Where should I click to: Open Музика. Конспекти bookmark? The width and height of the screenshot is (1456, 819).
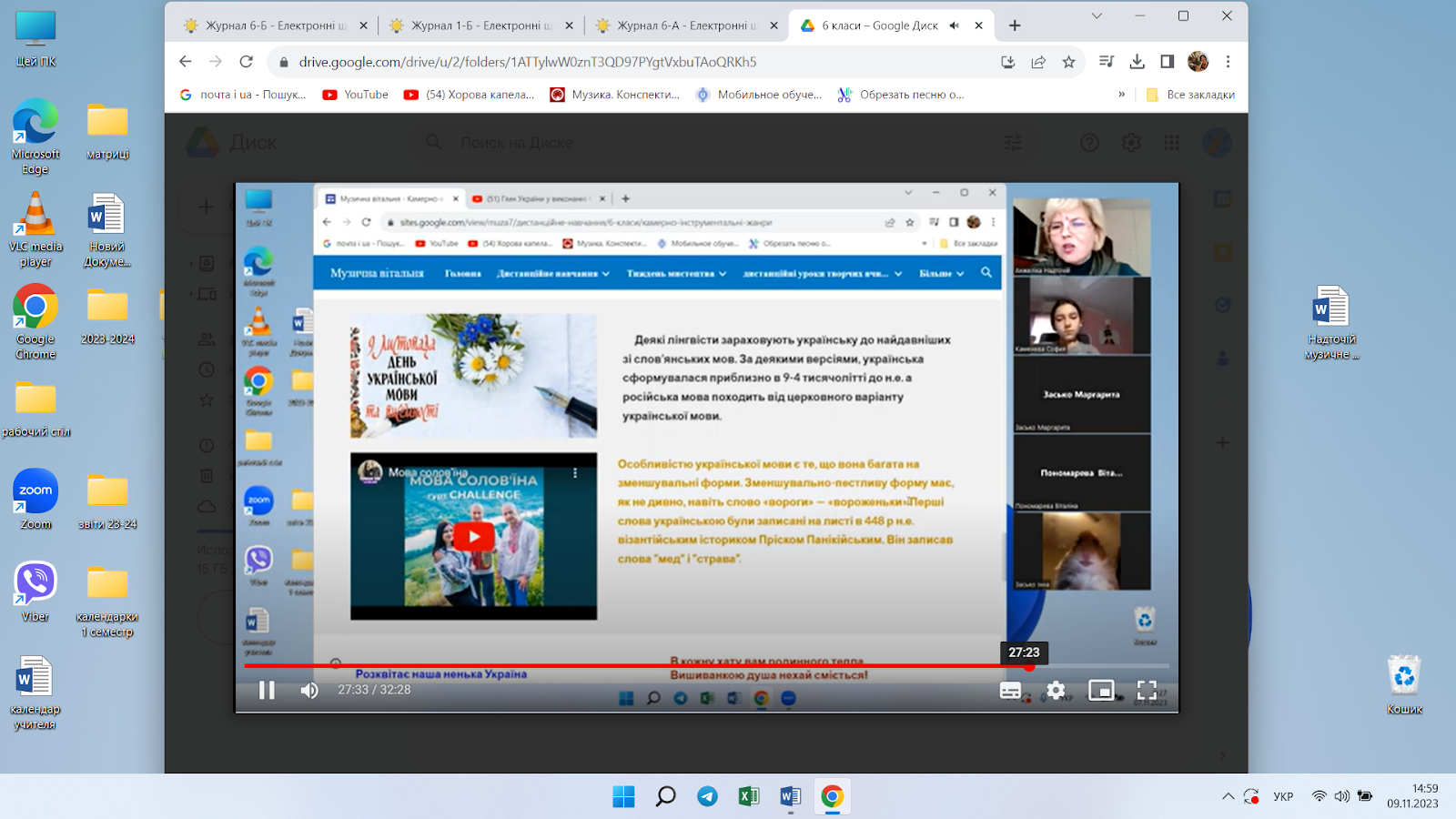(615, 95)
